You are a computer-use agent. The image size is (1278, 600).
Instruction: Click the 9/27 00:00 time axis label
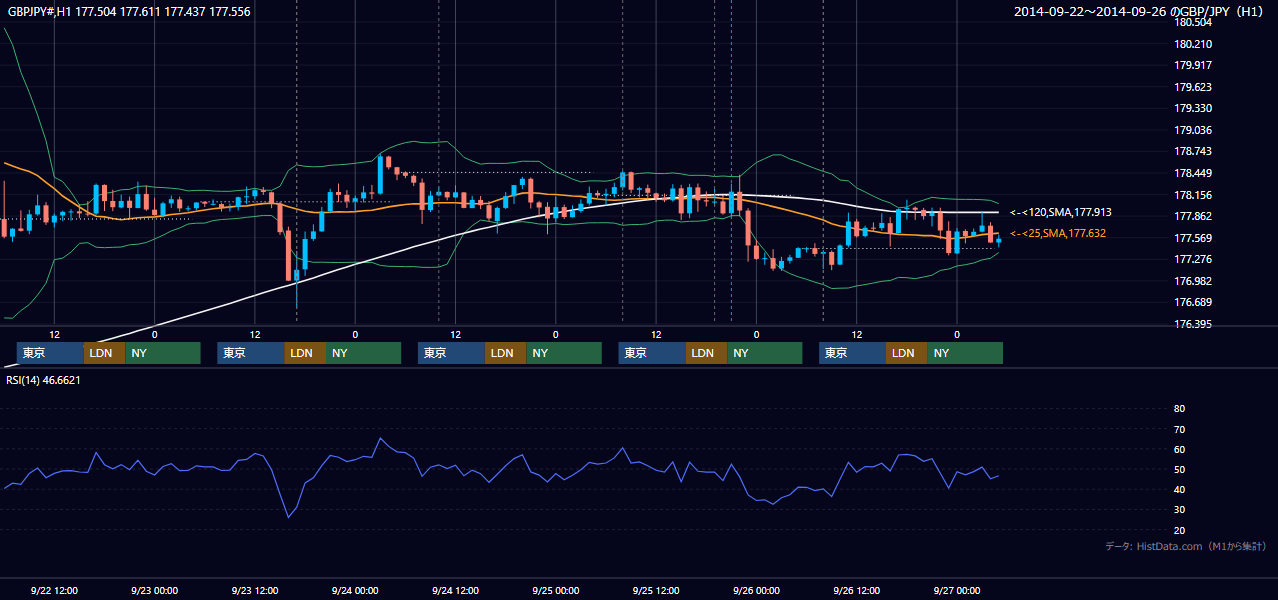957,590
